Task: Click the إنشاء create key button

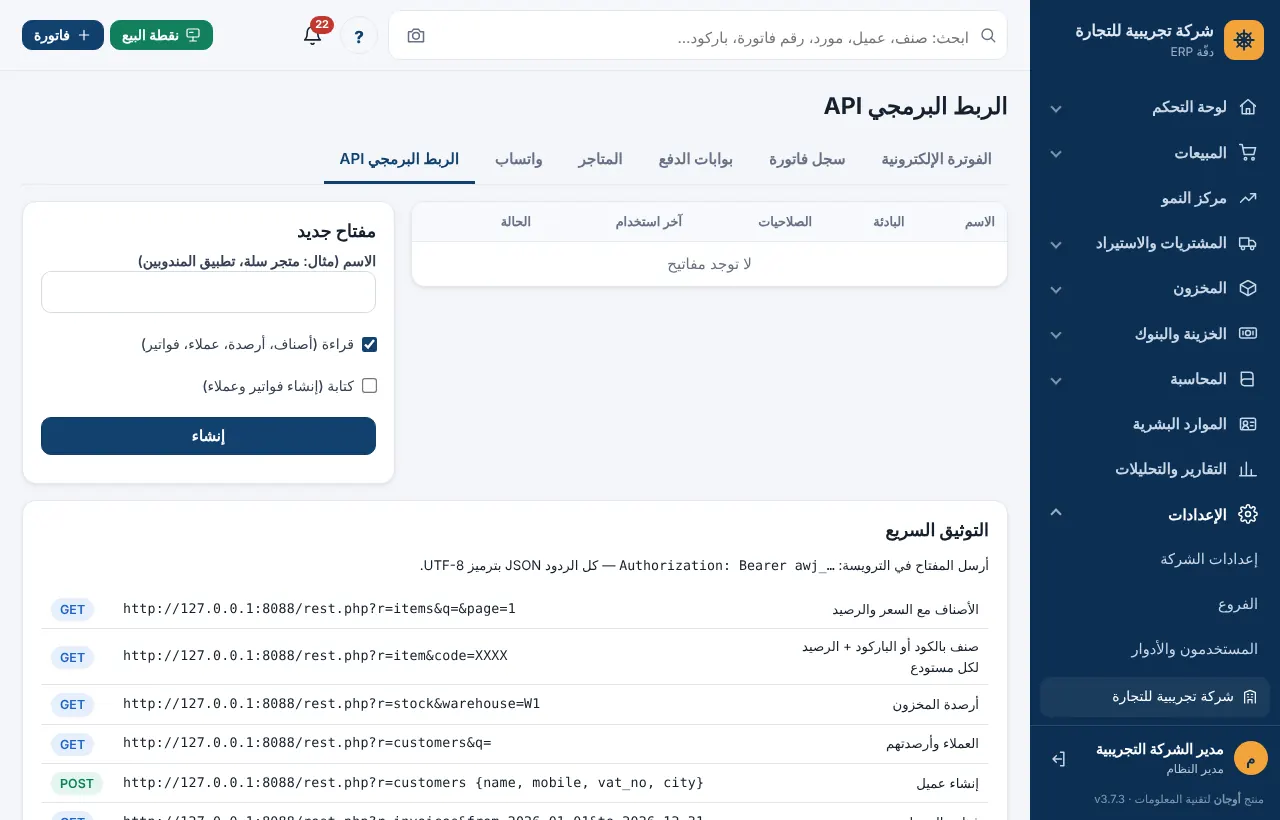Action: [208, 436]
